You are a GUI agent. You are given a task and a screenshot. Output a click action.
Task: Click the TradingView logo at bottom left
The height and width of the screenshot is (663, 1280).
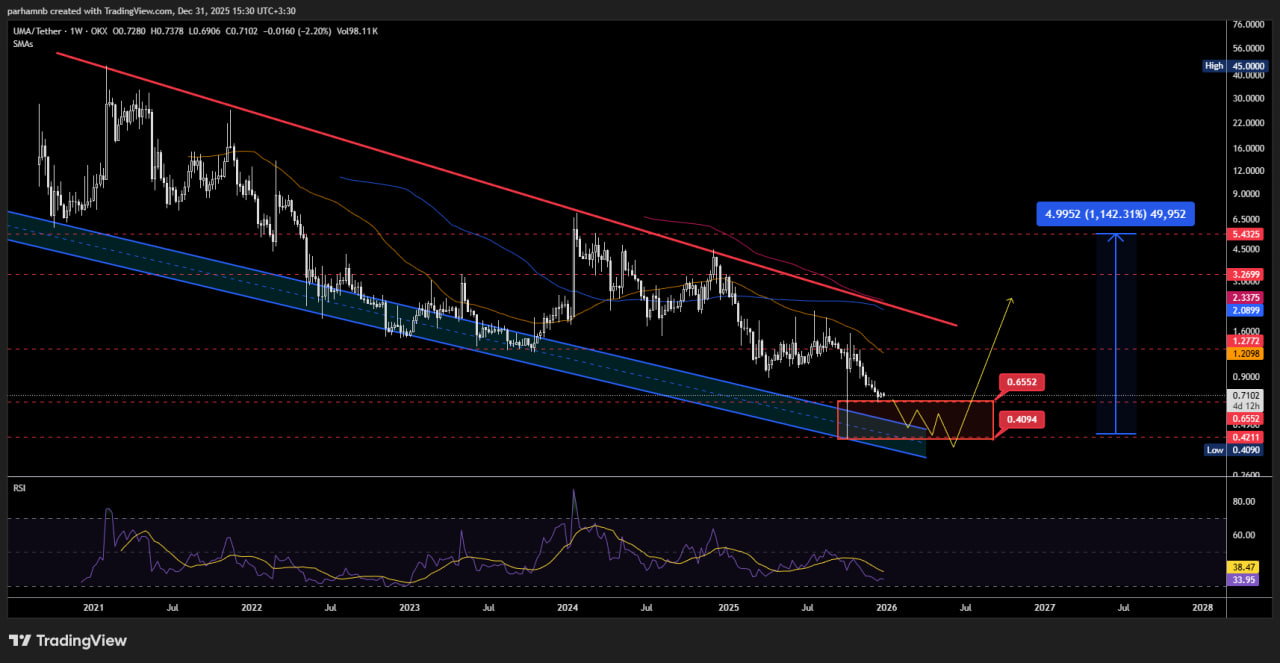coord(68,640)
